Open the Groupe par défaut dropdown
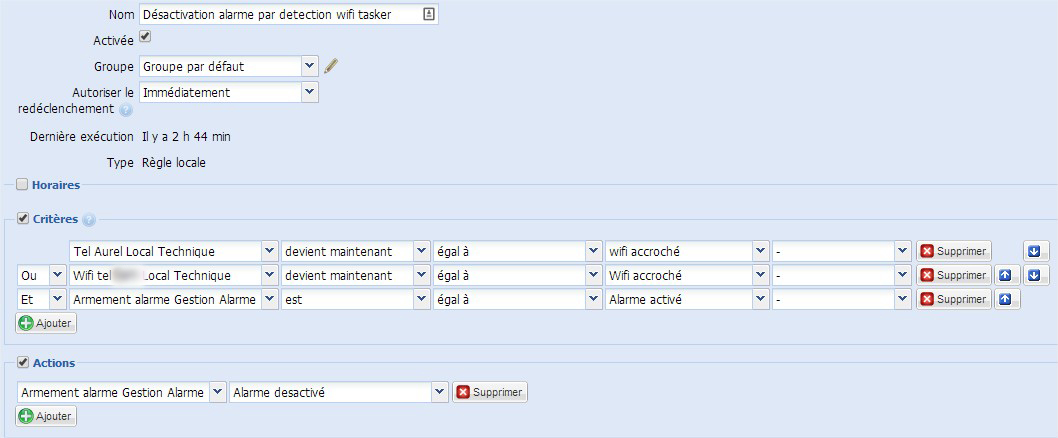Screen dimensions: 1058x438 coord(228,66)
